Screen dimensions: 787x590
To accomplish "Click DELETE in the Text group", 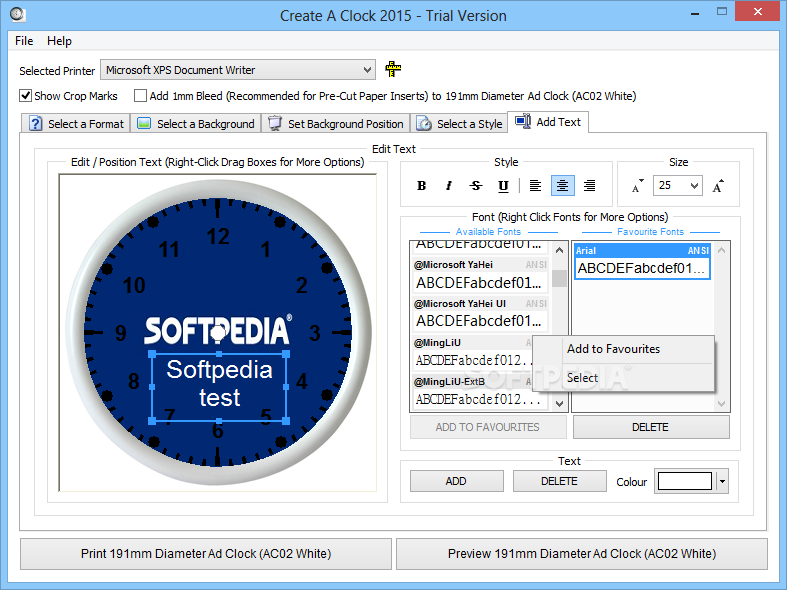I will click(x=560, y=481).
